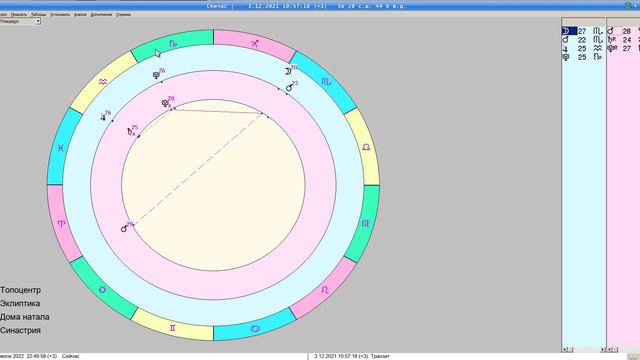Select the Moon glyph in outer blue ring

tap(288, 71)
